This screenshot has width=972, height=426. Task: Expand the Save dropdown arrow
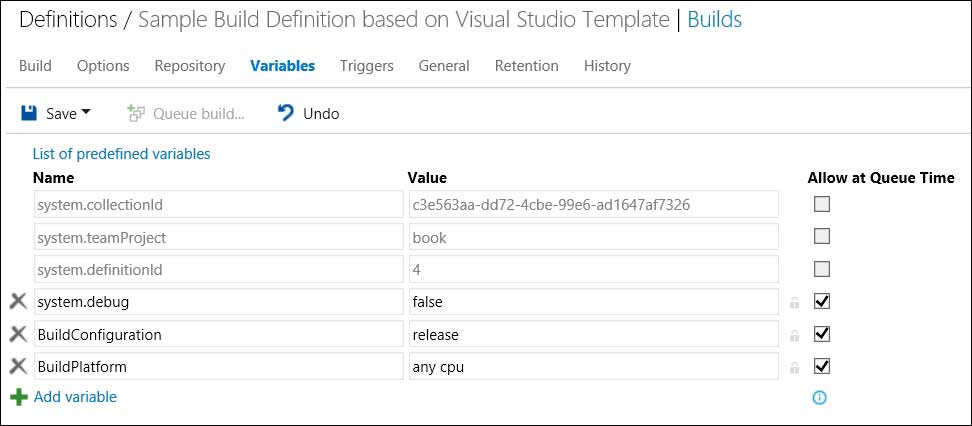86,113
